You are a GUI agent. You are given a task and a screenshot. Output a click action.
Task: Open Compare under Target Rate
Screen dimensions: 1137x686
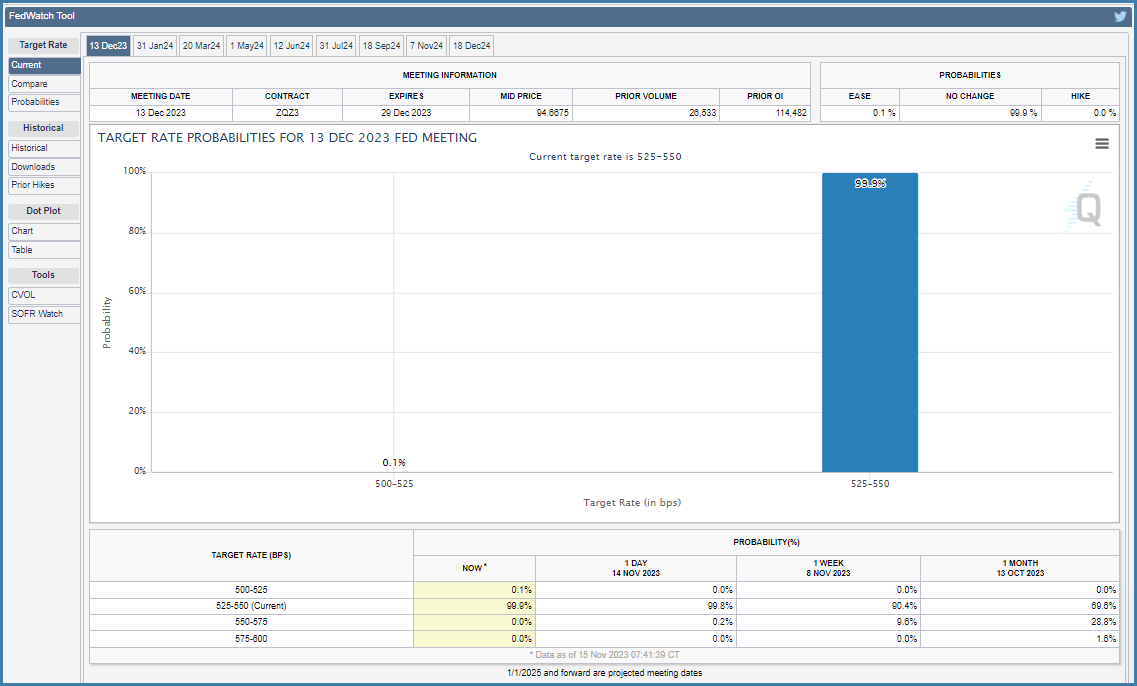(x=44, y=84)
